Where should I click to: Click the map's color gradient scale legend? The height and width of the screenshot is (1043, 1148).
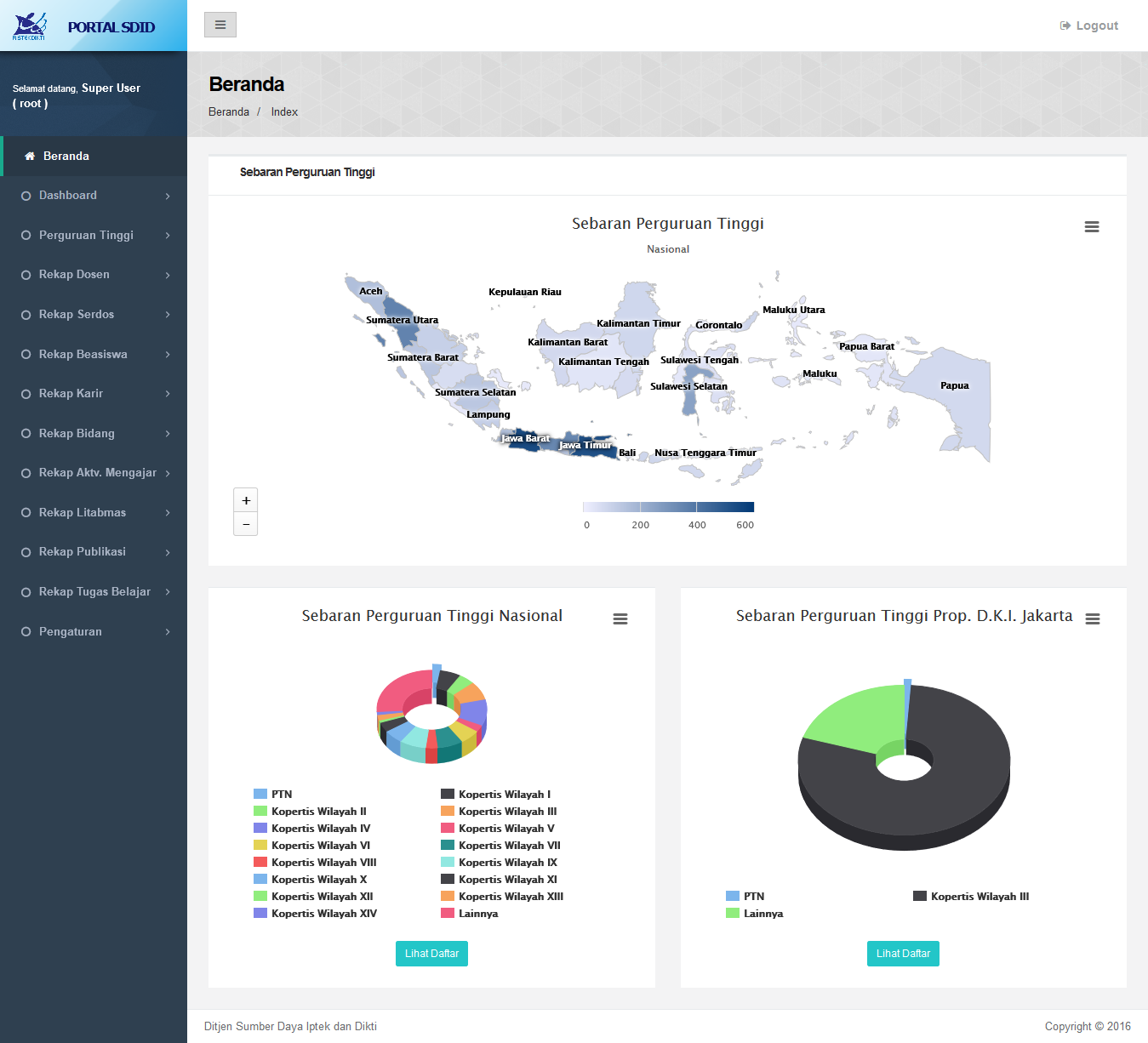(x=668, y=505)
